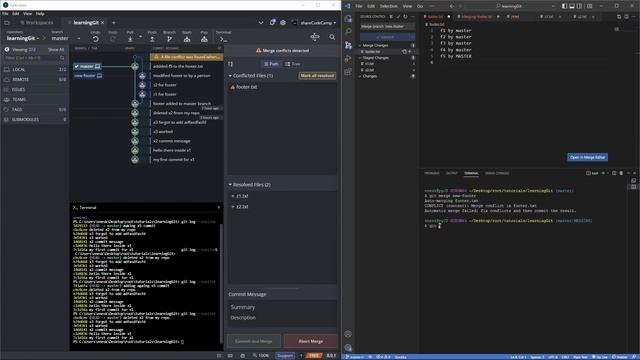Click the Stash icon in GitKraken toolbar

187,39
